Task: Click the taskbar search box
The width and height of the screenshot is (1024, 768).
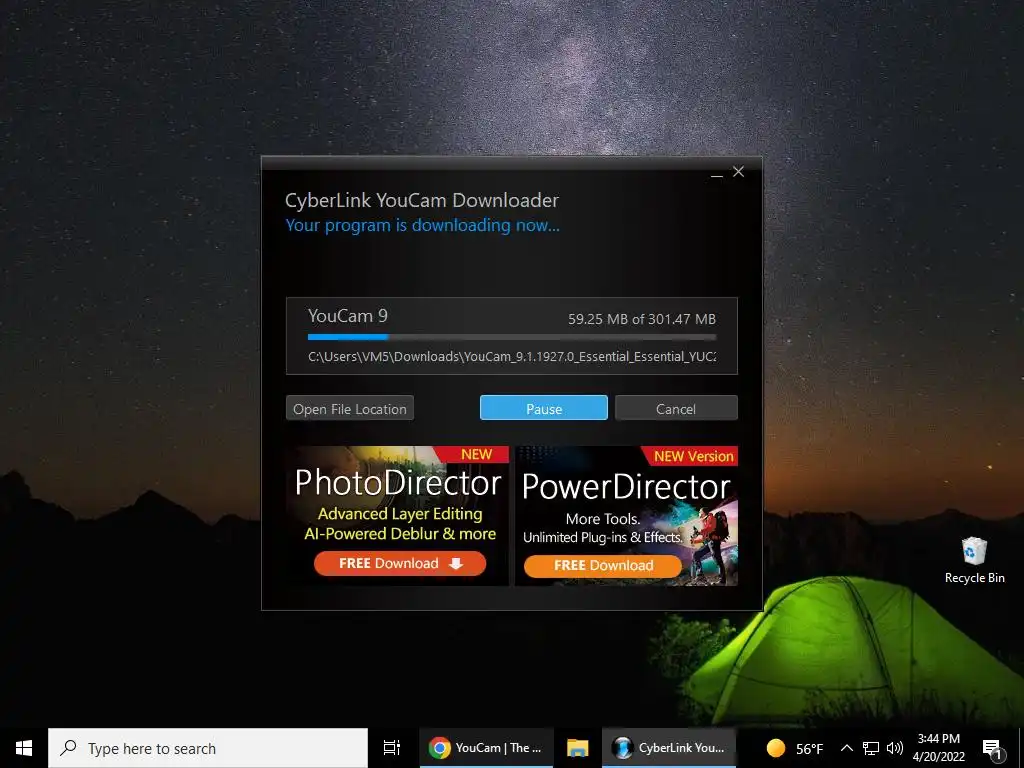Action: tap(208, 748)
